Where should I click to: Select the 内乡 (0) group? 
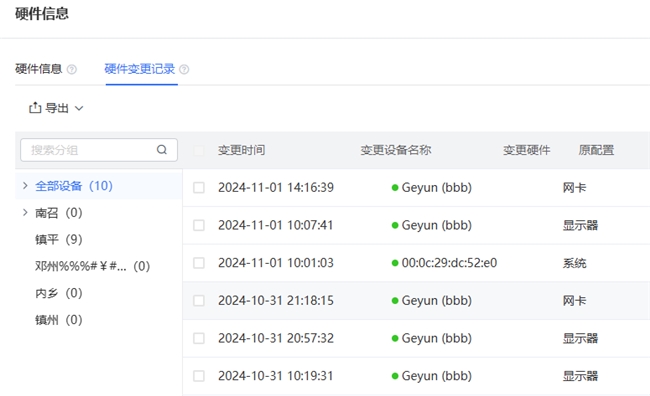(59, 293)
